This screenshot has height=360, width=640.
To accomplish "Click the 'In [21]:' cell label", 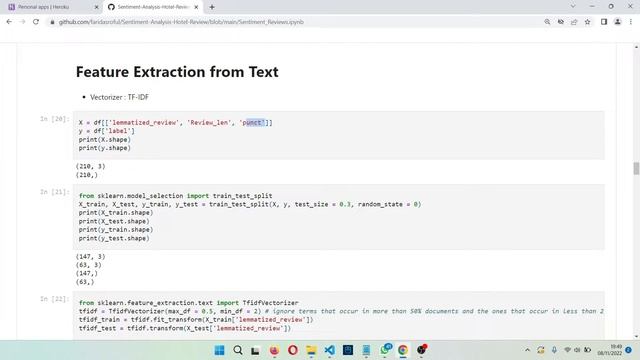I will pos(55,192).
